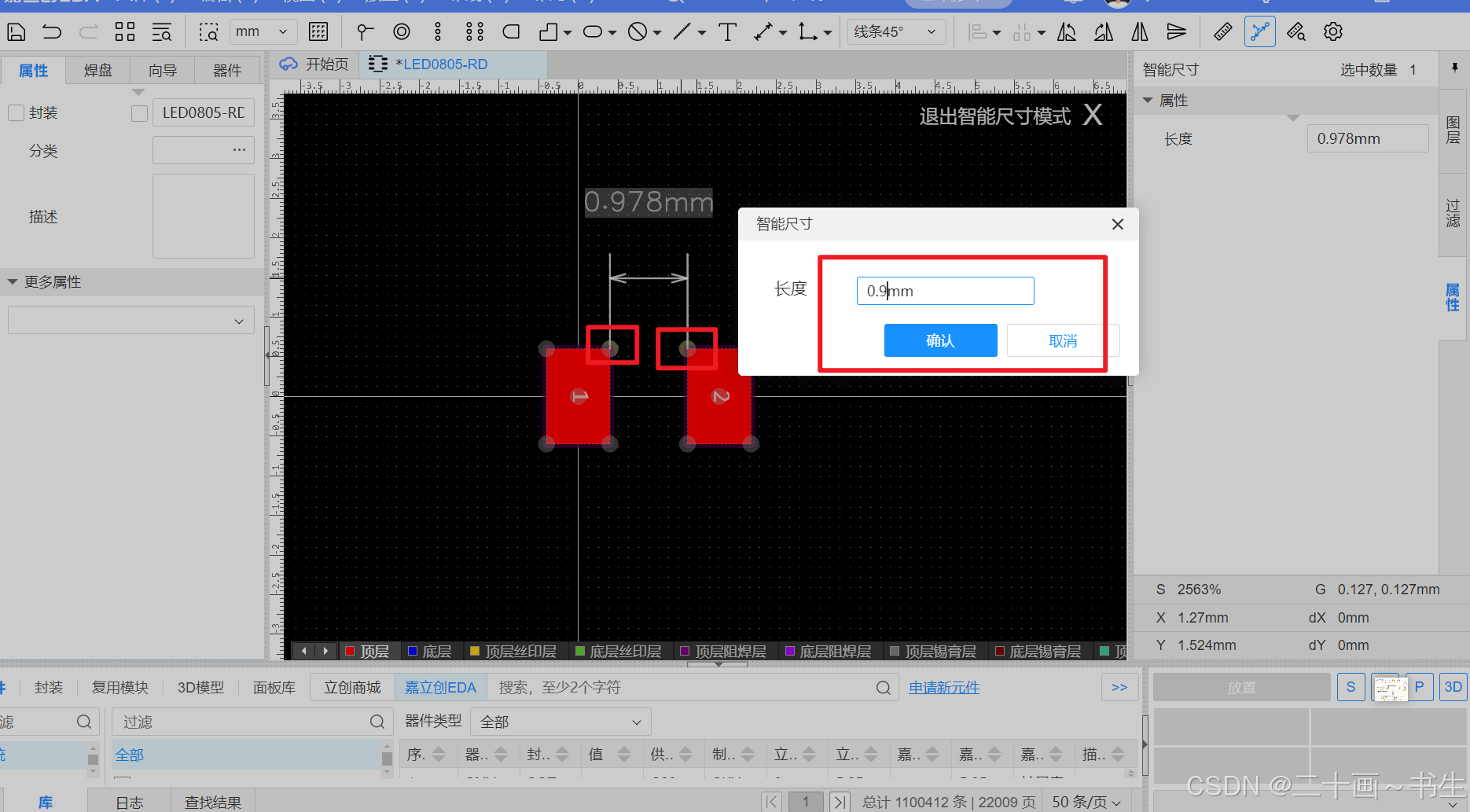This screenshot has width=1470, height=812.
Task: Open the 50 条/页 page size dropdown
Action: click(x=1086, y=802)
